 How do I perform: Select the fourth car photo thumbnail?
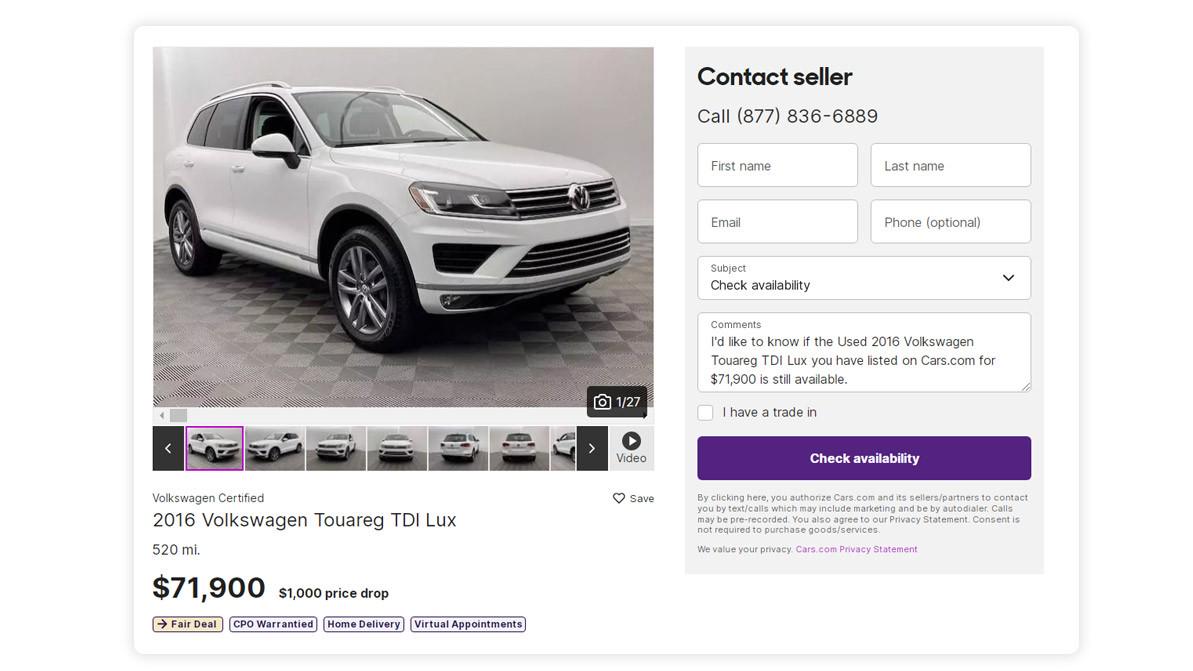[x=397, y=448]
